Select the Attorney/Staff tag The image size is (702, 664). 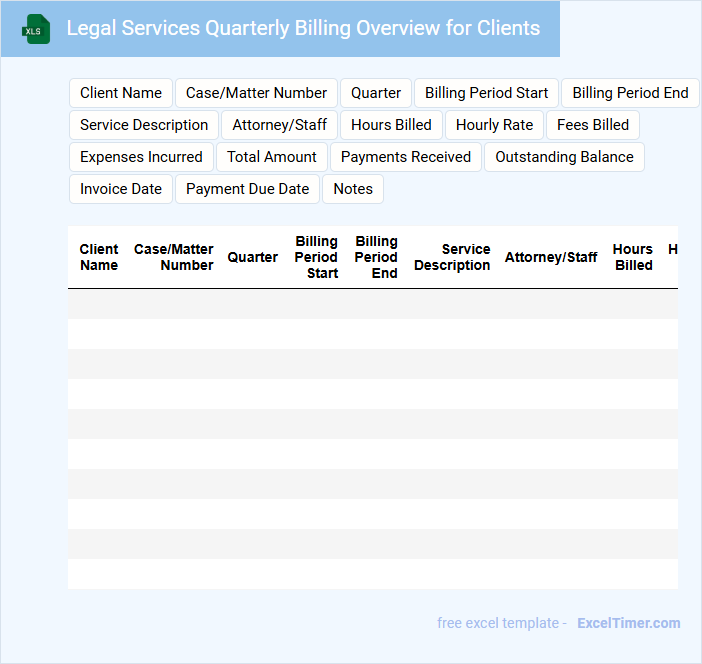point(279,125)
